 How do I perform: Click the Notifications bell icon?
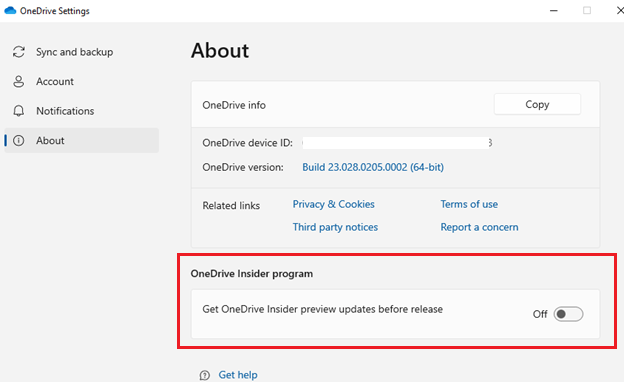pos(19,111)
